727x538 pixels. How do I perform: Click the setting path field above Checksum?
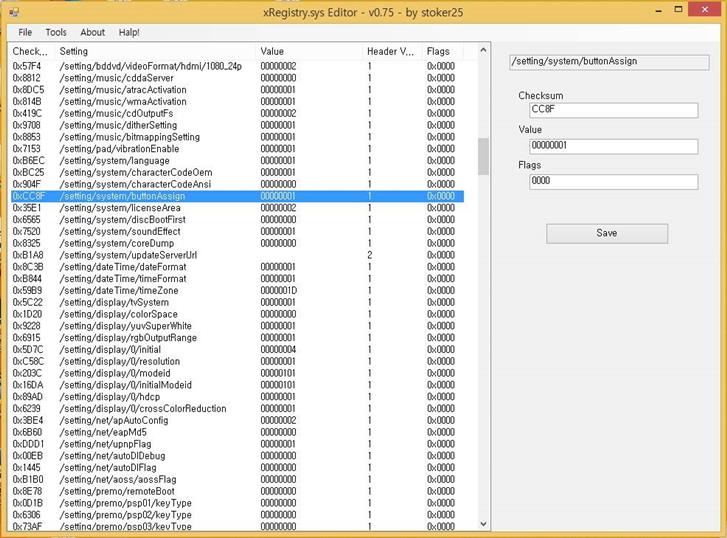point(611,61)
